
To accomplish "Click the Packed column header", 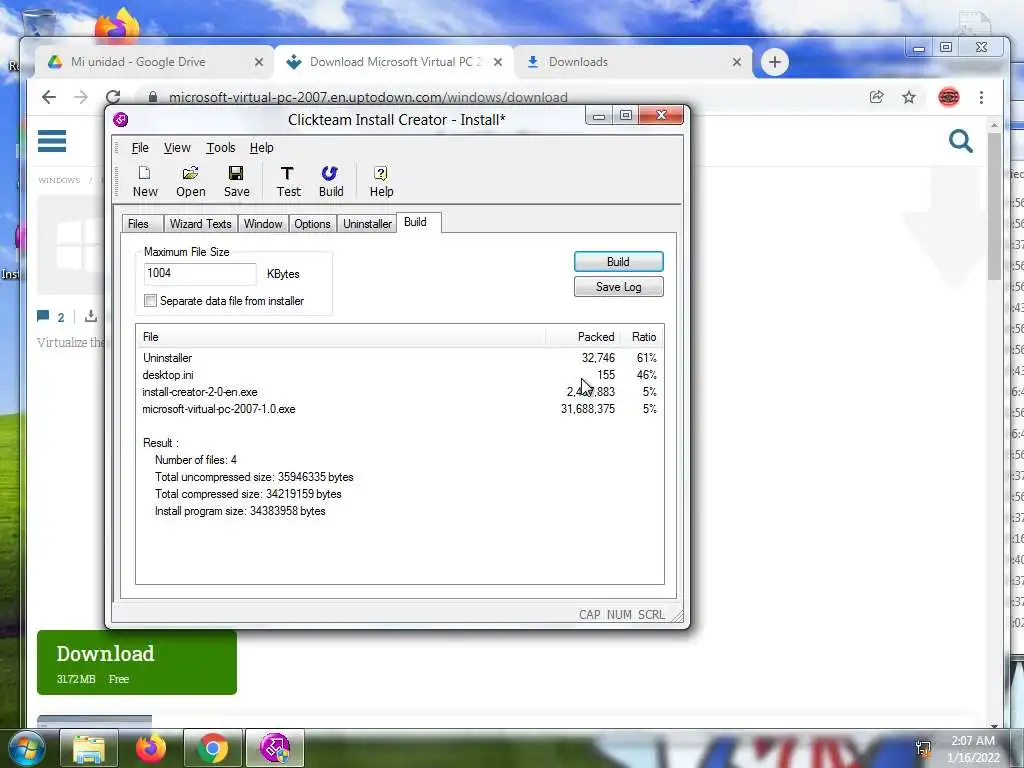I will [x=583, y=337].
